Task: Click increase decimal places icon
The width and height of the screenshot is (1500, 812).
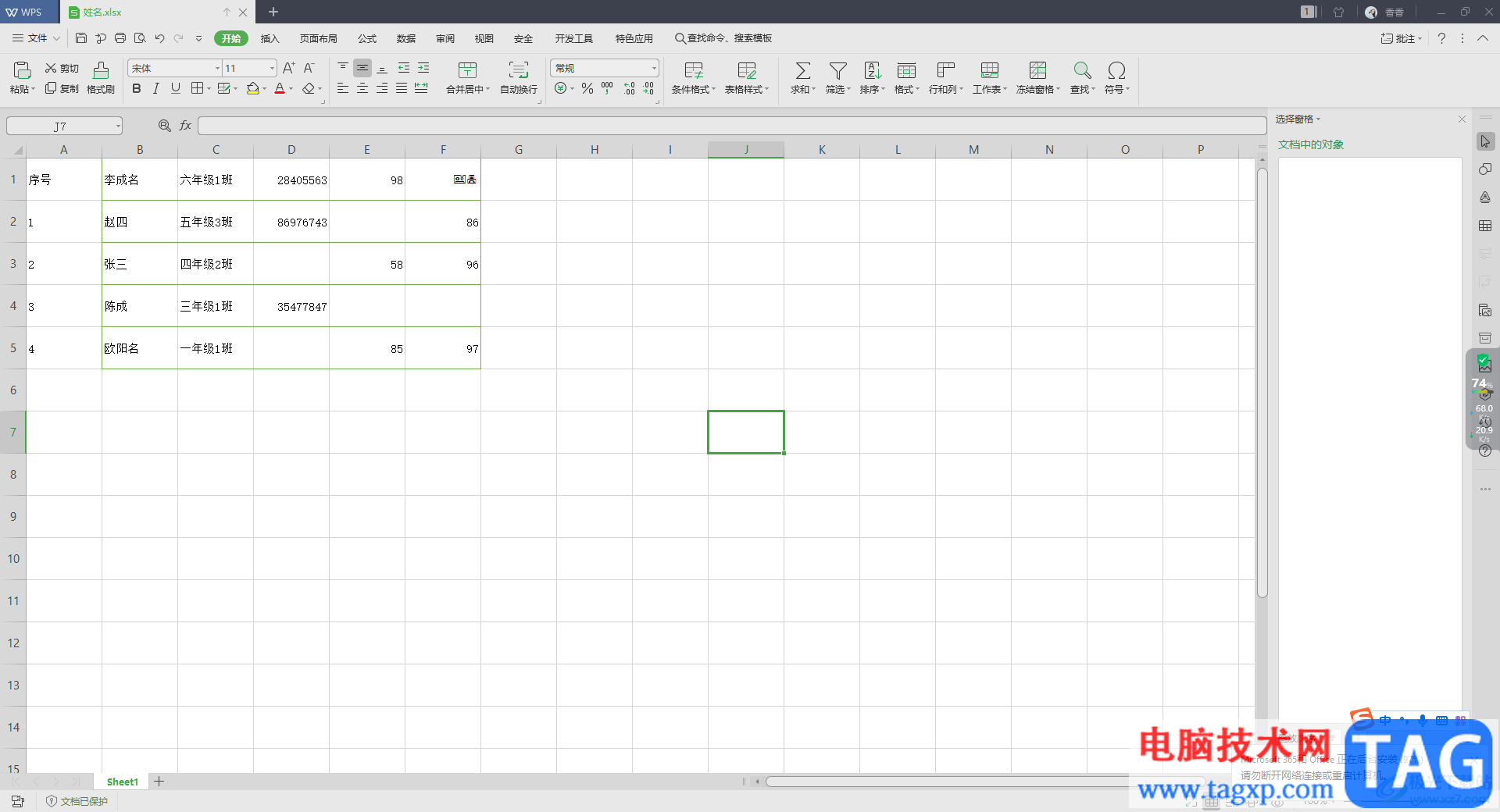Action: pyautogui.click(x=630, y=89)
